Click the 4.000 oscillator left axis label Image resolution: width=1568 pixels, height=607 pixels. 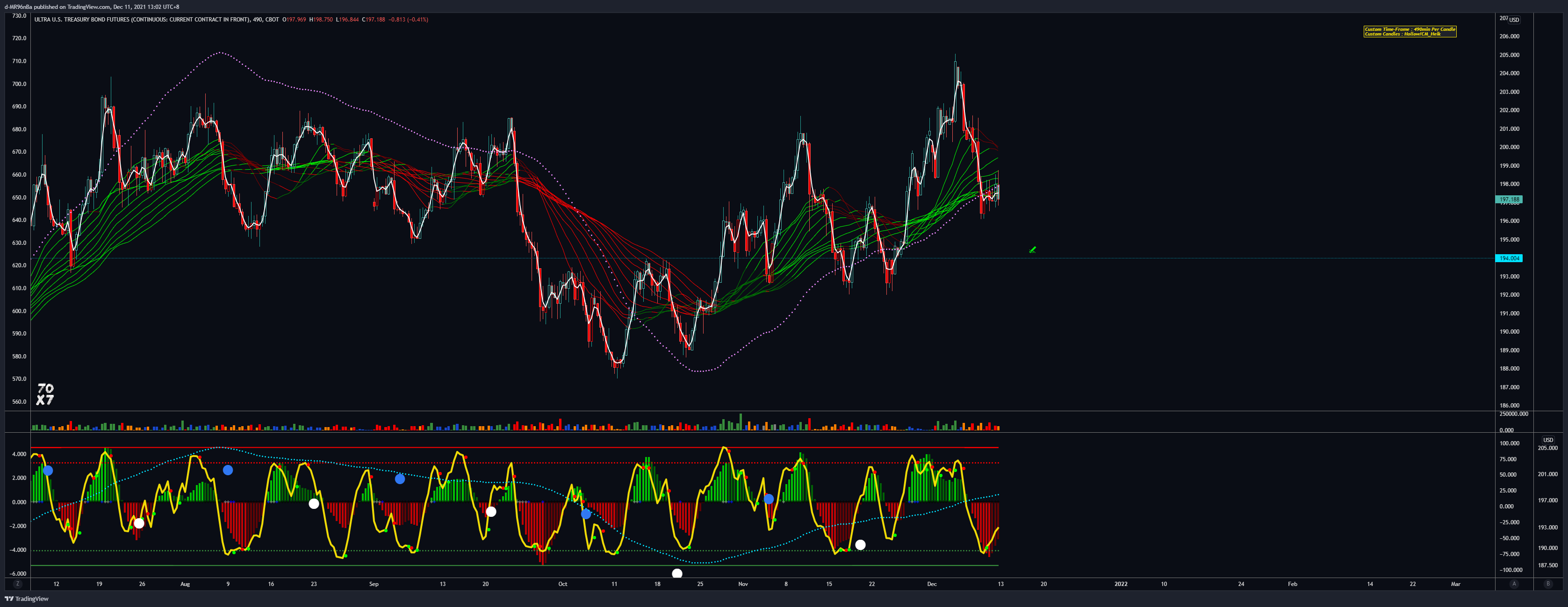coord(20,454)
